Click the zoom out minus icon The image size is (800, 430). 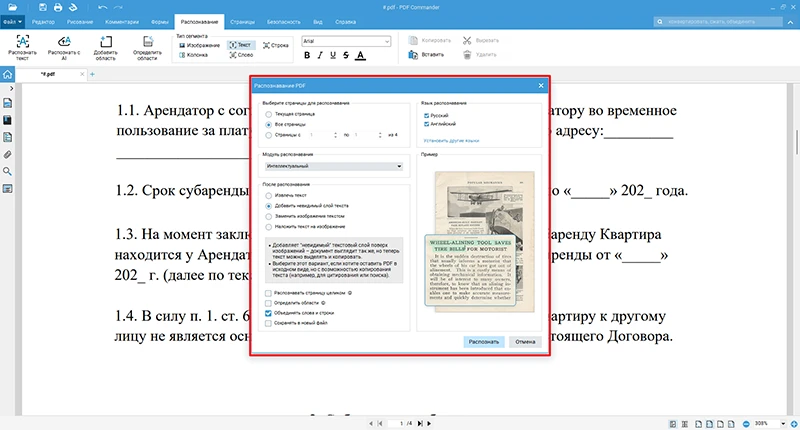click(x=746, y=424)
